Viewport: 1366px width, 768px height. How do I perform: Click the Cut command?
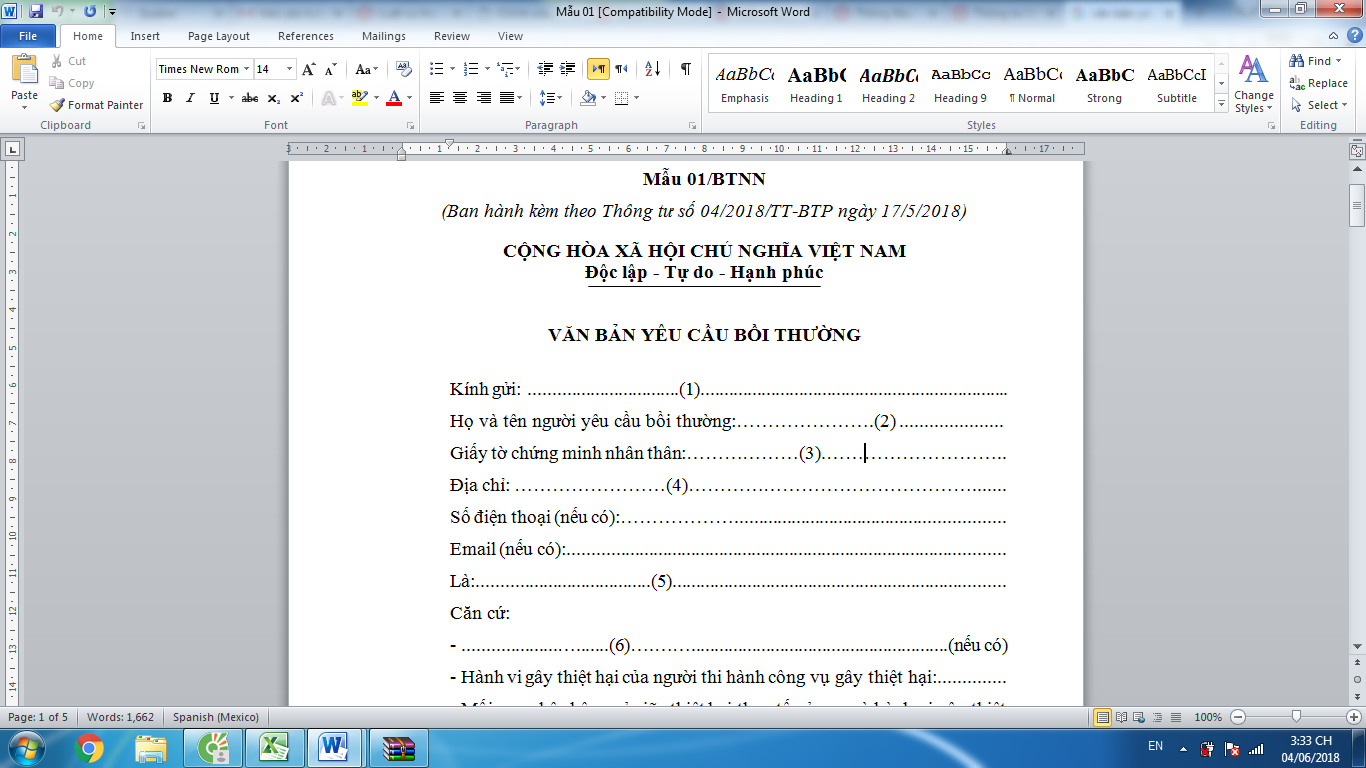[68, 62]
